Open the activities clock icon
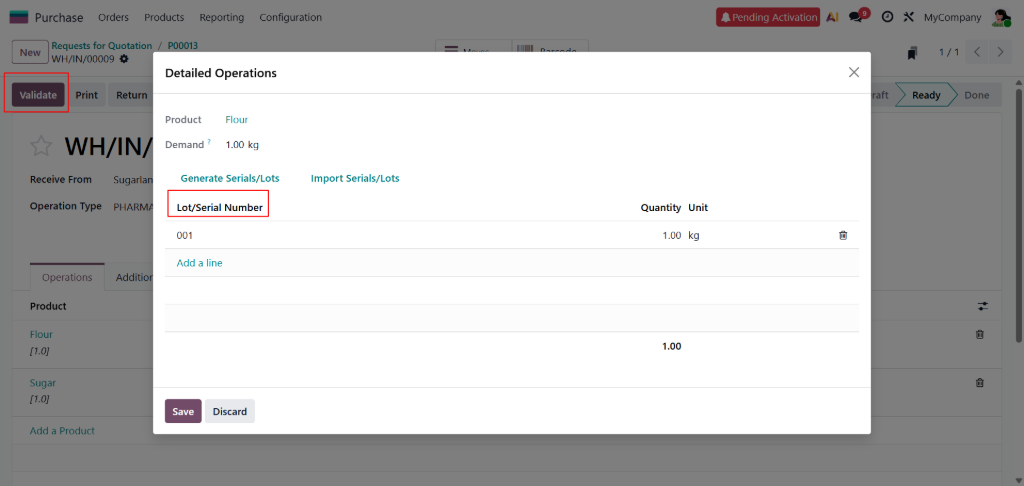 [887, 17]
